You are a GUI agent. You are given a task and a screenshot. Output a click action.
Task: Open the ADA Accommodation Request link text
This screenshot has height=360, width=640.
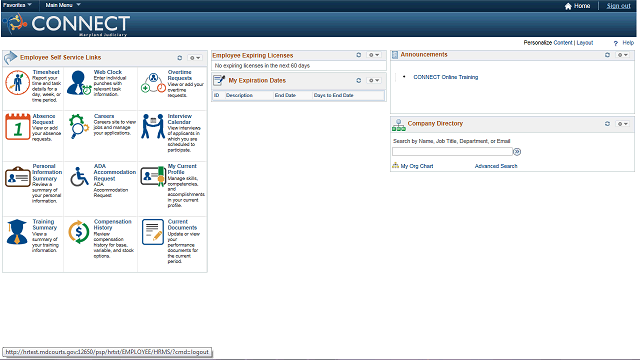point(115,172)
